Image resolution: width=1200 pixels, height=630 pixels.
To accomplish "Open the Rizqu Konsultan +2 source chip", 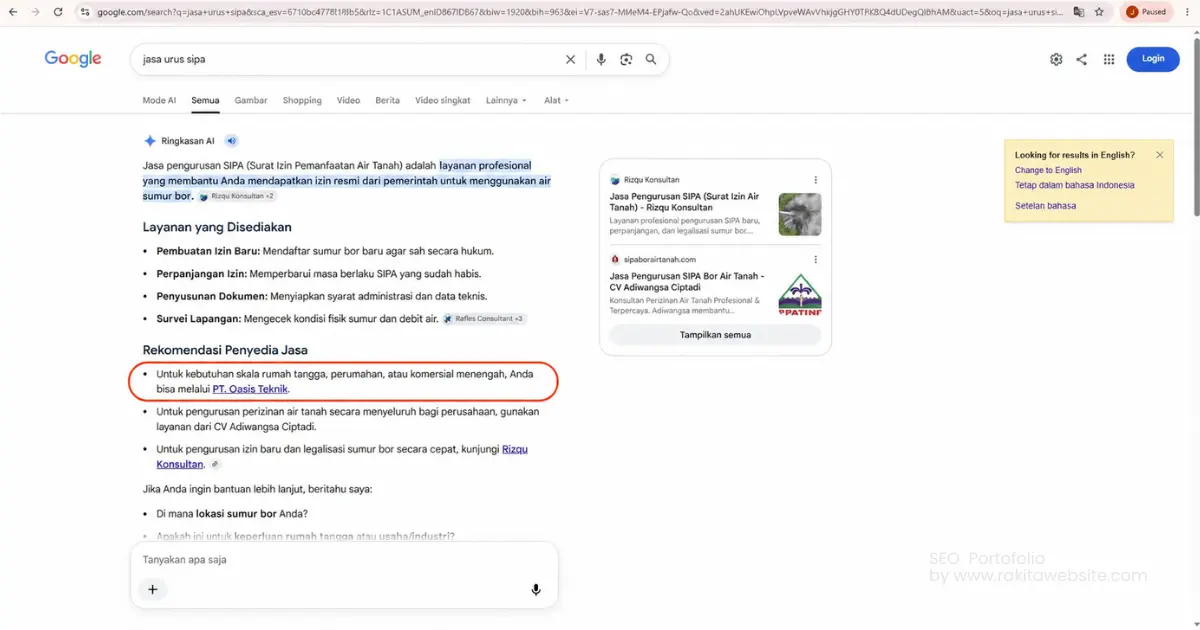I will (237, 197).
